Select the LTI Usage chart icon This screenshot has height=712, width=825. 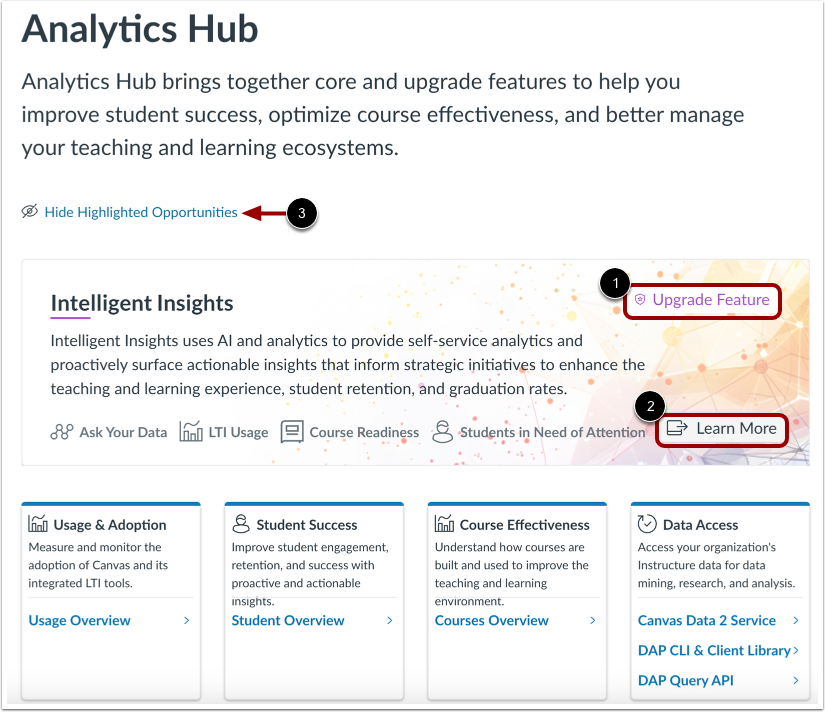189,430
